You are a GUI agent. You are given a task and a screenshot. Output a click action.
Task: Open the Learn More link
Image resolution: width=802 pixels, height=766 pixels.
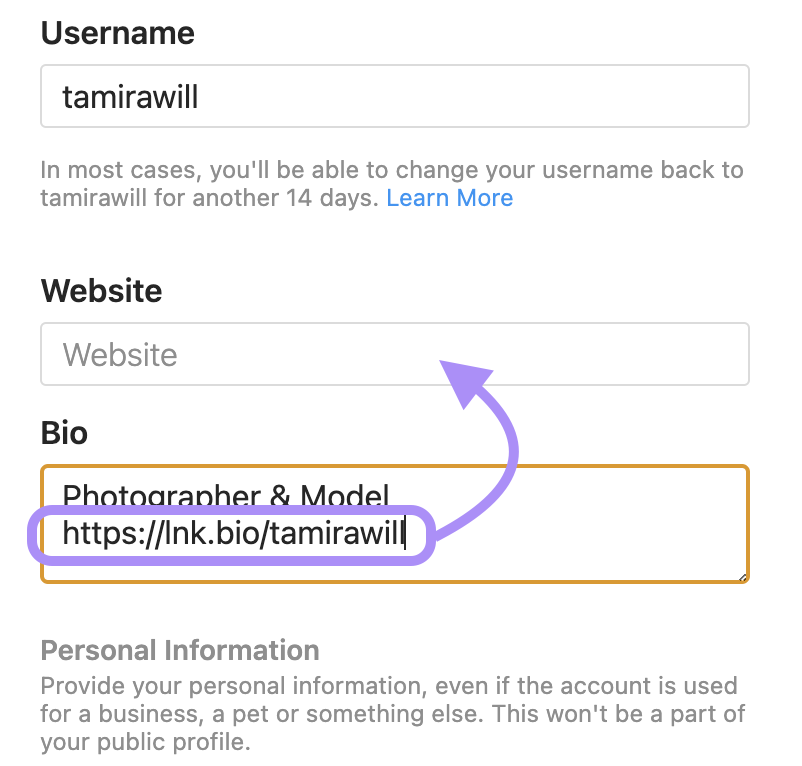[449, 198]
